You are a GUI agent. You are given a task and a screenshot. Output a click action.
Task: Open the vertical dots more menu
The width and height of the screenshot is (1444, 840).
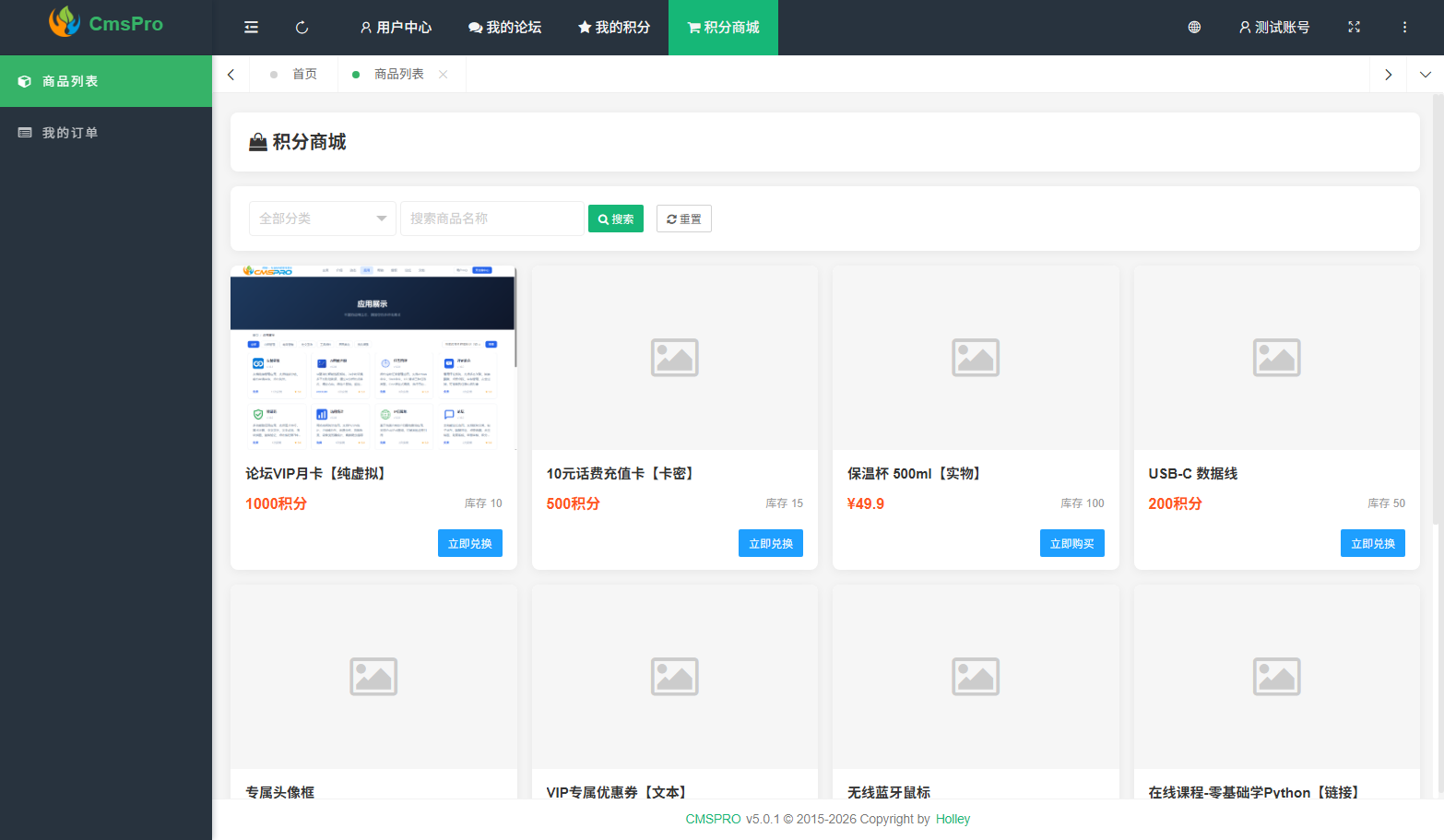pyautogui.click(x=1404, y=28)
